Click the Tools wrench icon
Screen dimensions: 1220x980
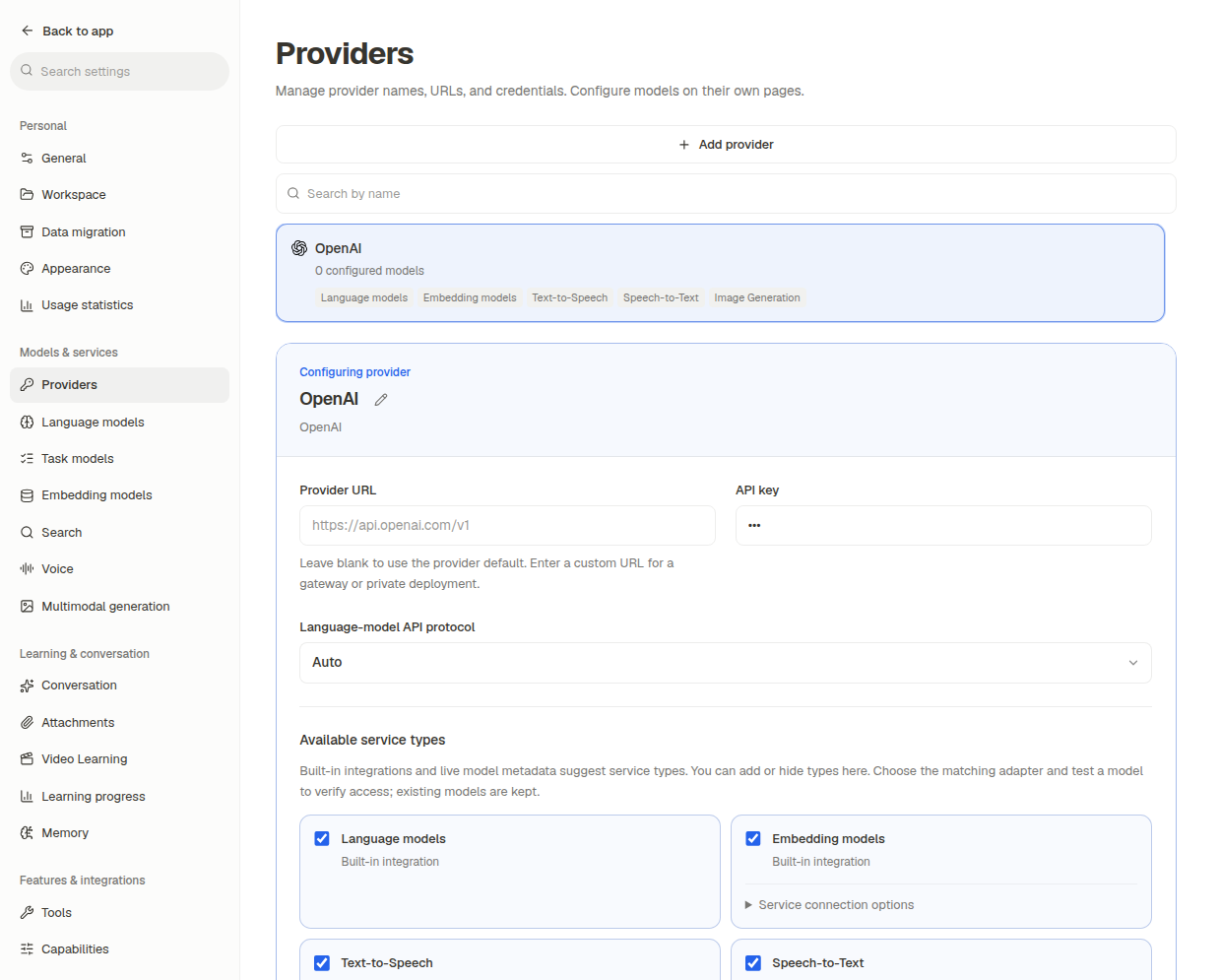[27, 912]
